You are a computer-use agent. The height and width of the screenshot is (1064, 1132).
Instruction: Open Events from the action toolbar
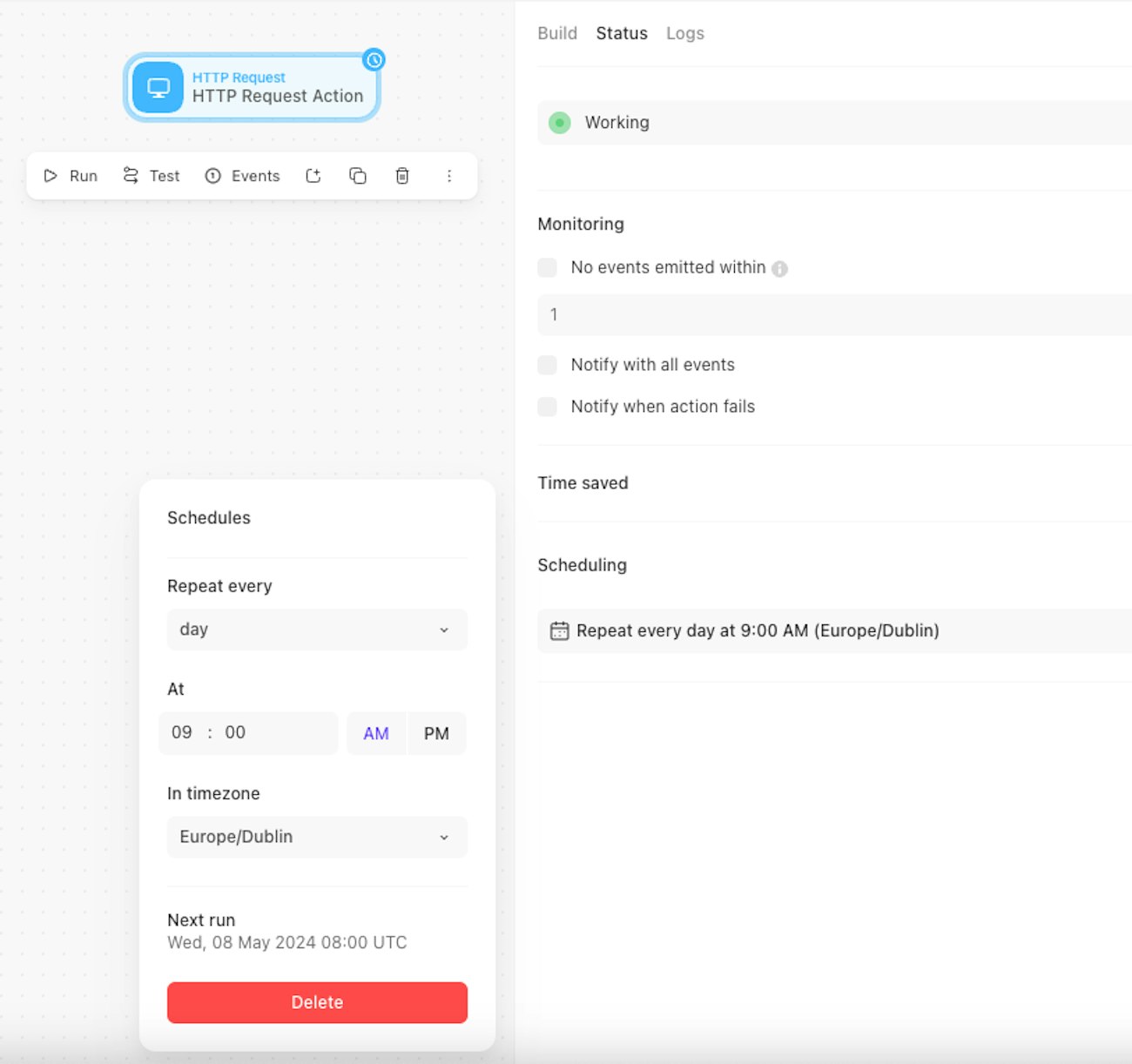point(242,176)
